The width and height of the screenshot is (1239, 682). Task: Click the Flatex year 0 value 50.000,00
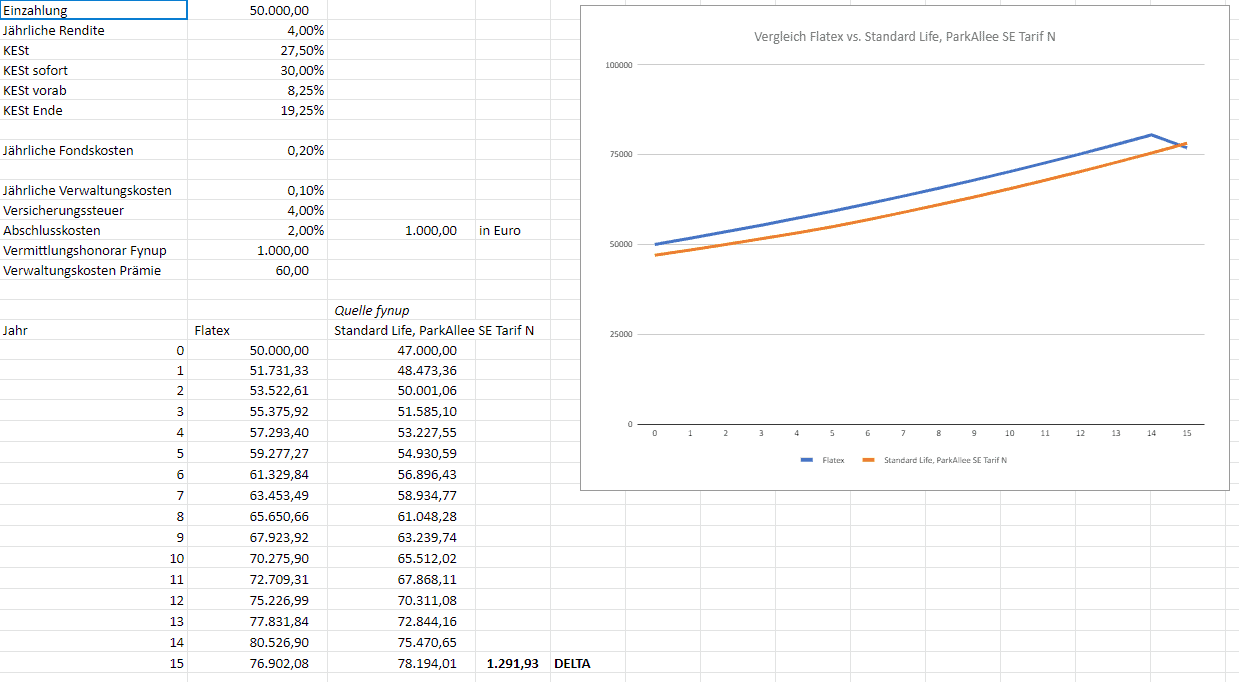pos(257,350)
